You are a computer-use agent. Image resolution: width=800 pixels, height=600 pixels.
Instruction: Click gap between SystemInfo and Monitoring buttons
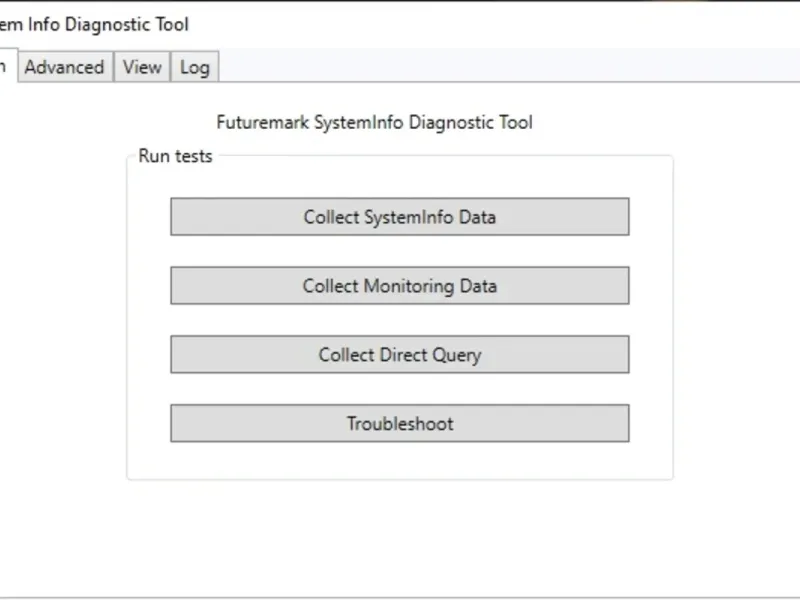pyautogui.click(x=399, y=251)
